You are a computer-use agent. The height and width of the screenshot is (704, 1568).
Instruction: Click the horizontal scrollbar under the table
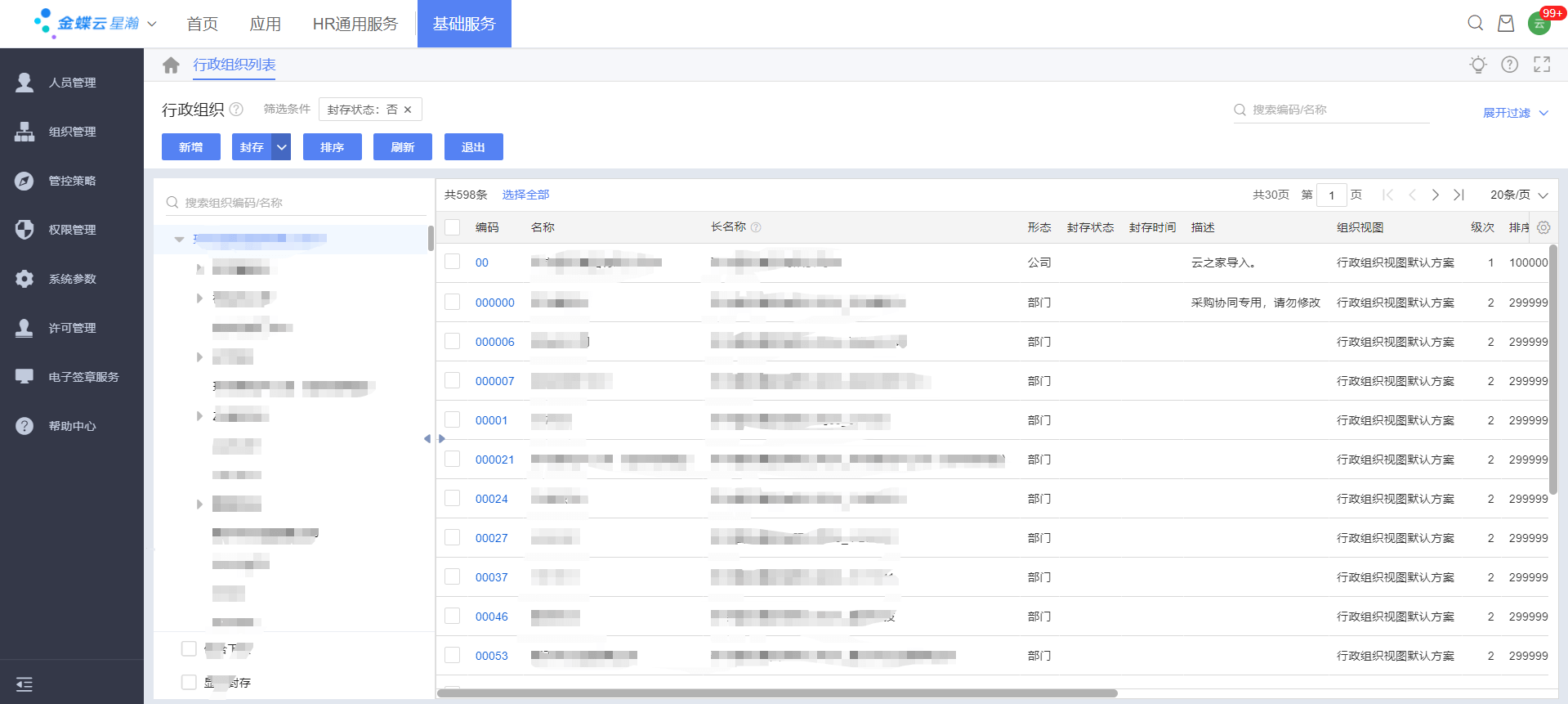[x=776, y=693]
